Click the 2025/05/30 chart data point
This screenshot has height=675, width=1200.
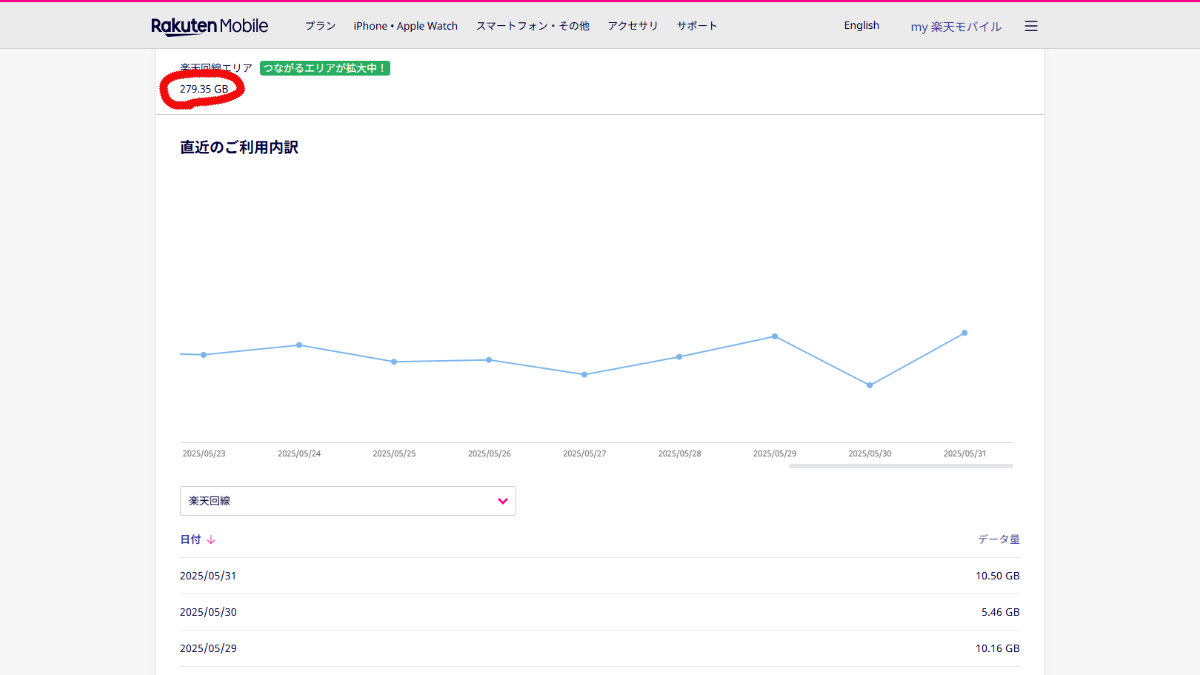[x=869, y=385]
